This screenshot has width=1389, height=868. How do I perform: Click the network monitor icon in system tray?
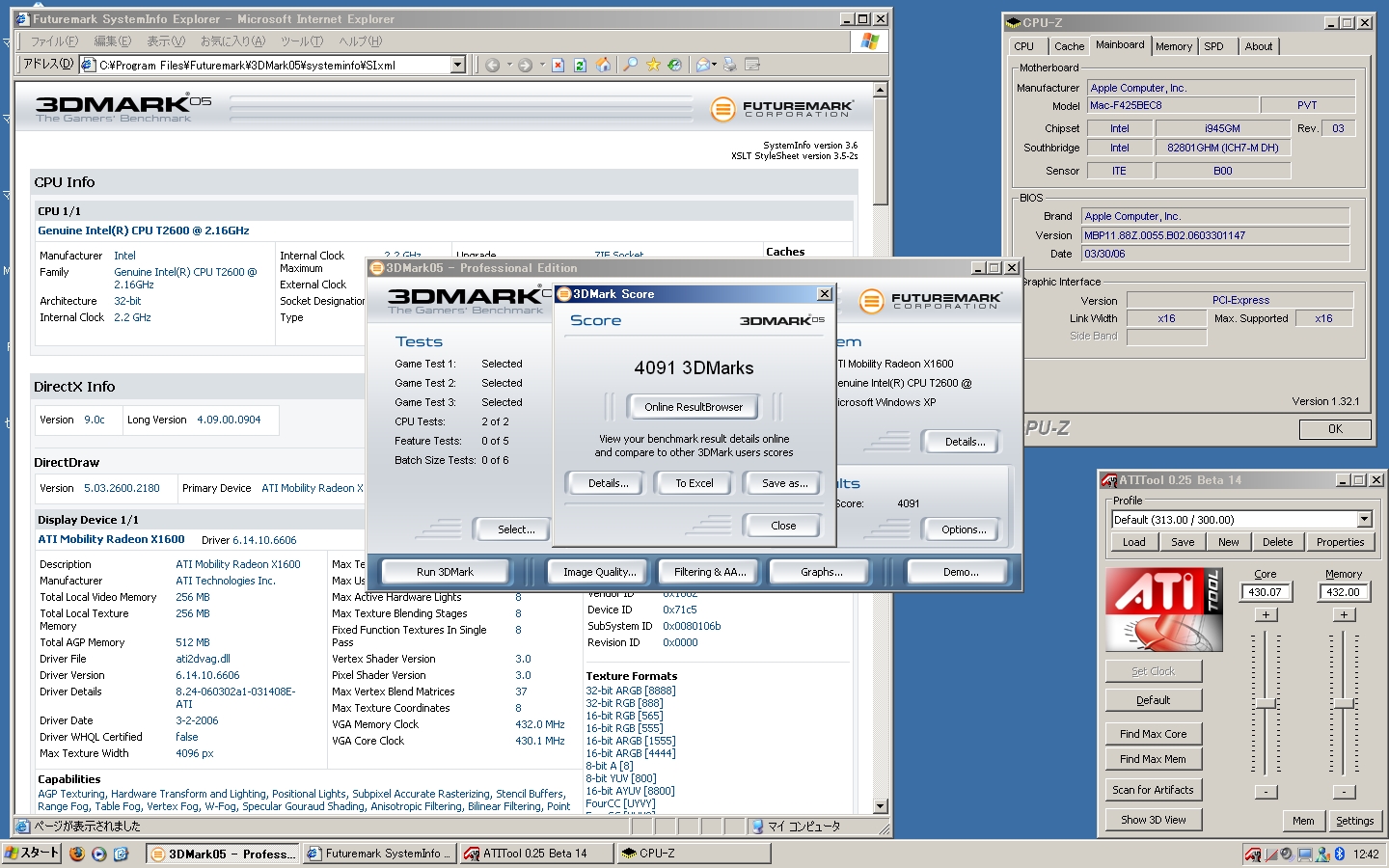click(x=1305, y=854)
